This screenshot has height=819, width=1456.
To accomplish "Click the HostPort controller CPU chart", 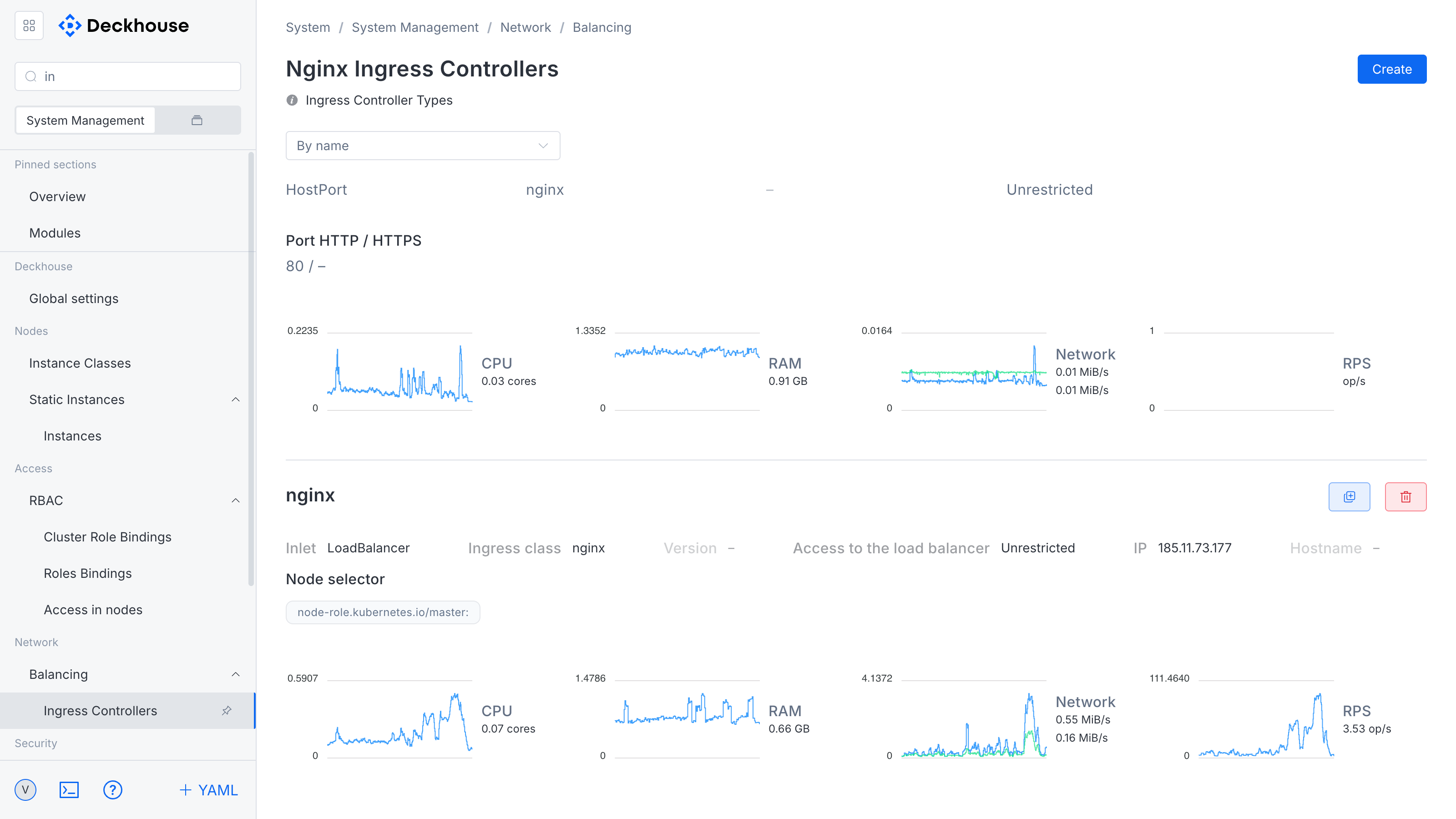I will coord(399,371).
